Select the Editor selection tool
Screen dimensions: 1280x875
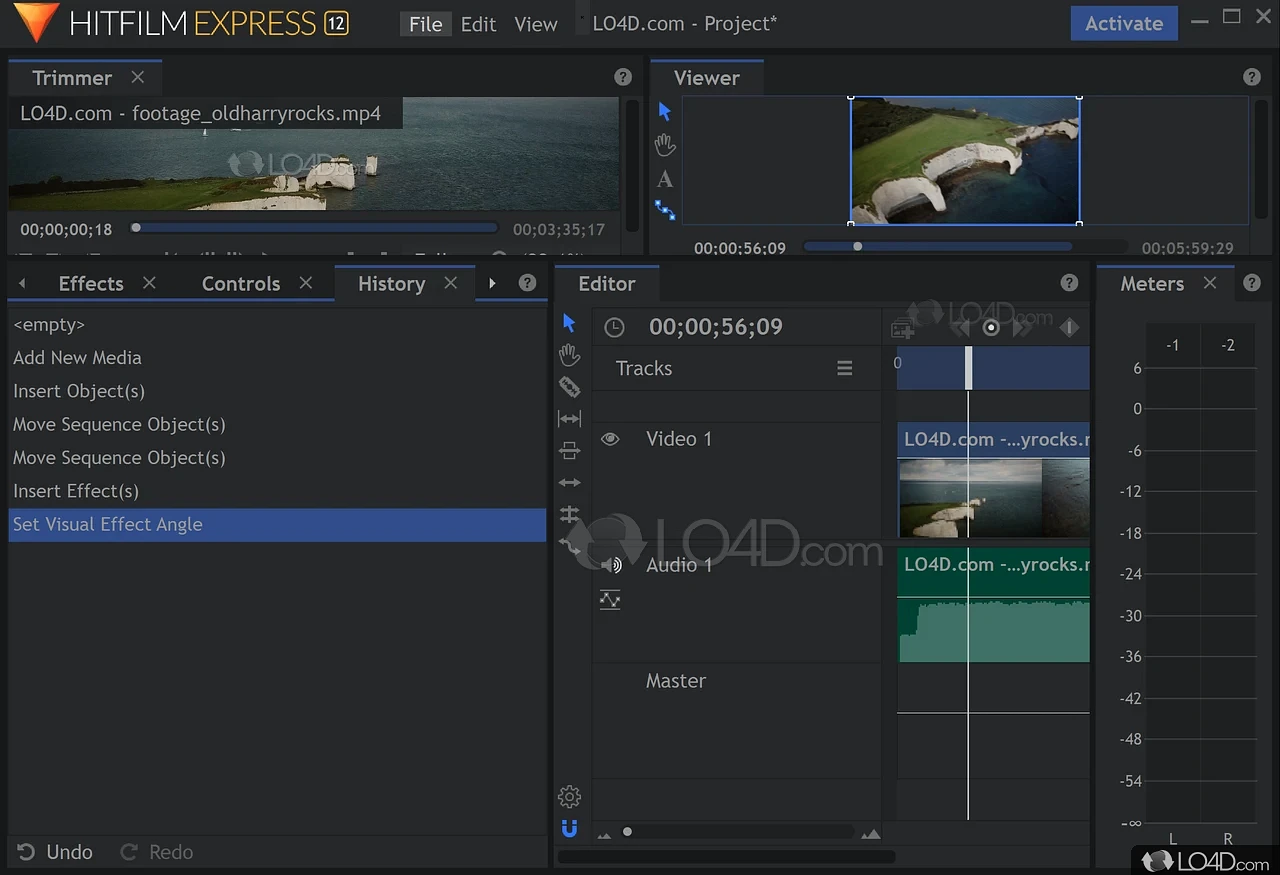[x=569, y=323]
